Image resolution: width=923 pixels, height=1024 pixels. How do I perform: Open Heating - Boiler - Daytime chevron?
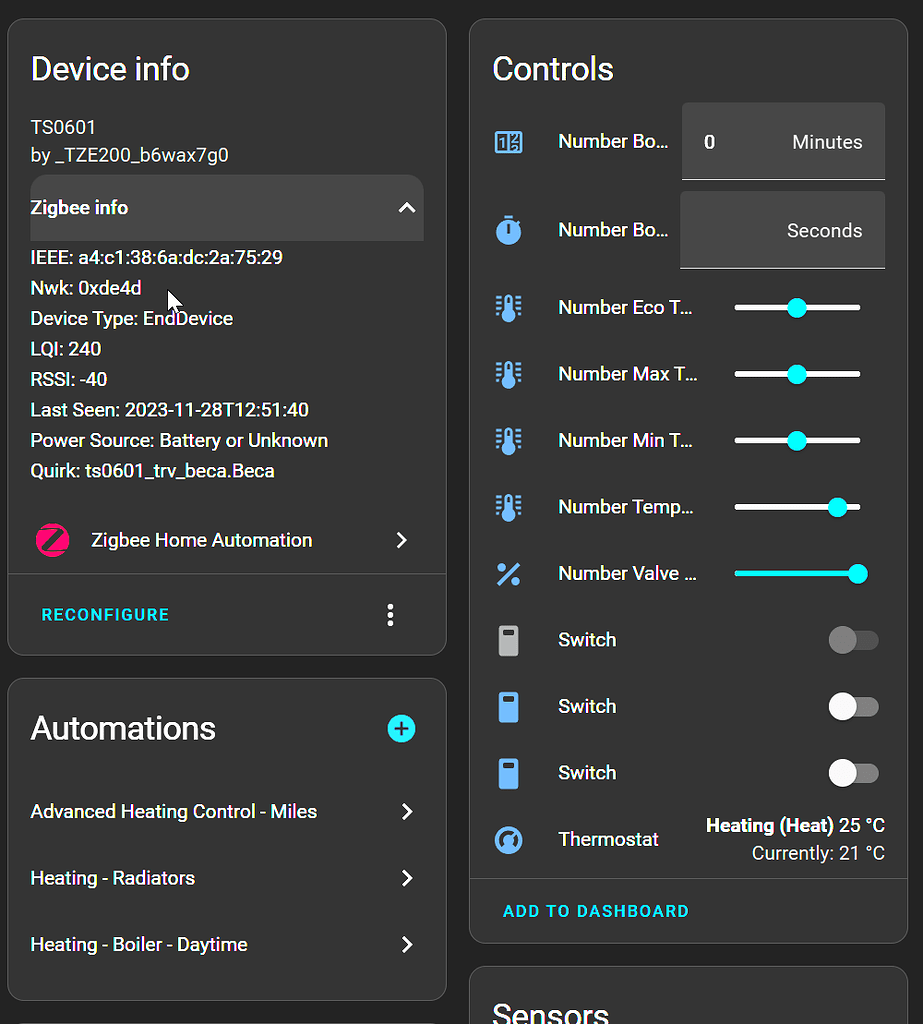tap(407, 944)
